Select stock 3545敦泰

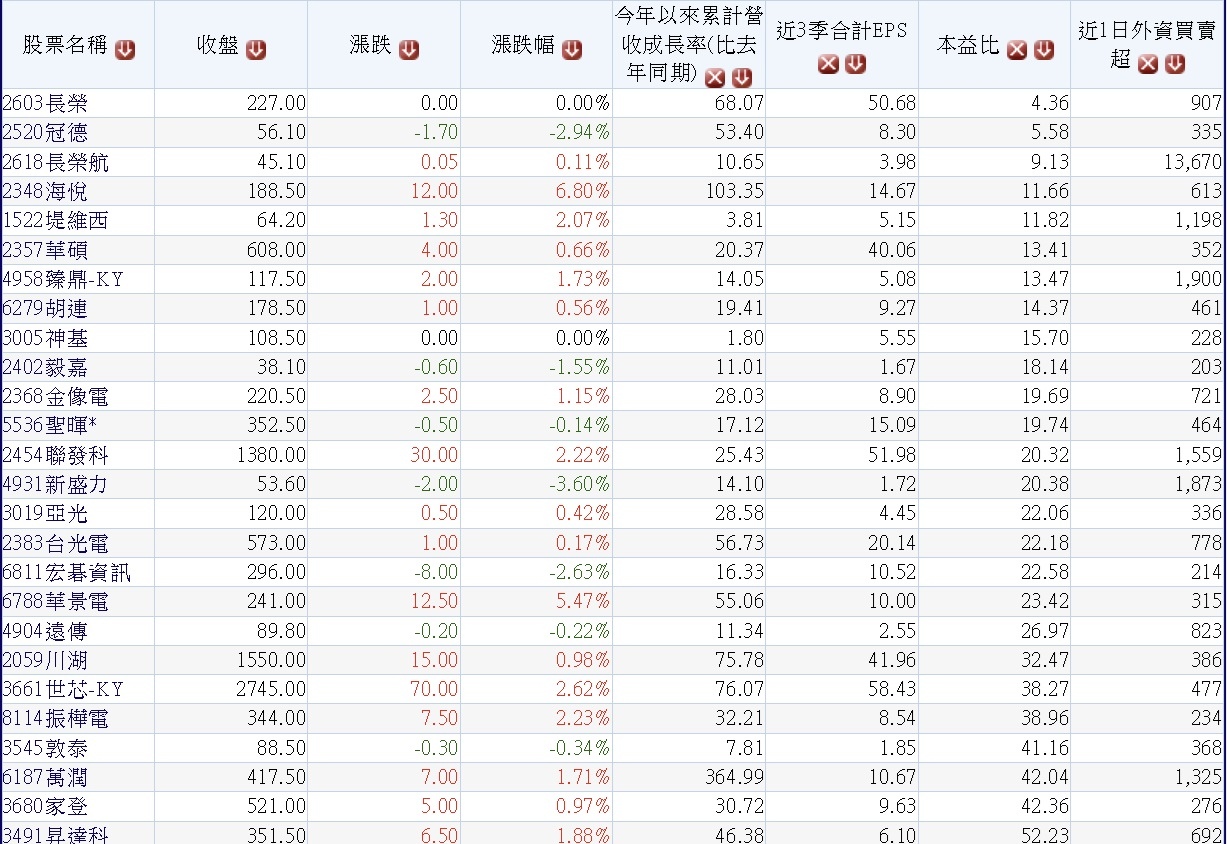click(44, 749)
